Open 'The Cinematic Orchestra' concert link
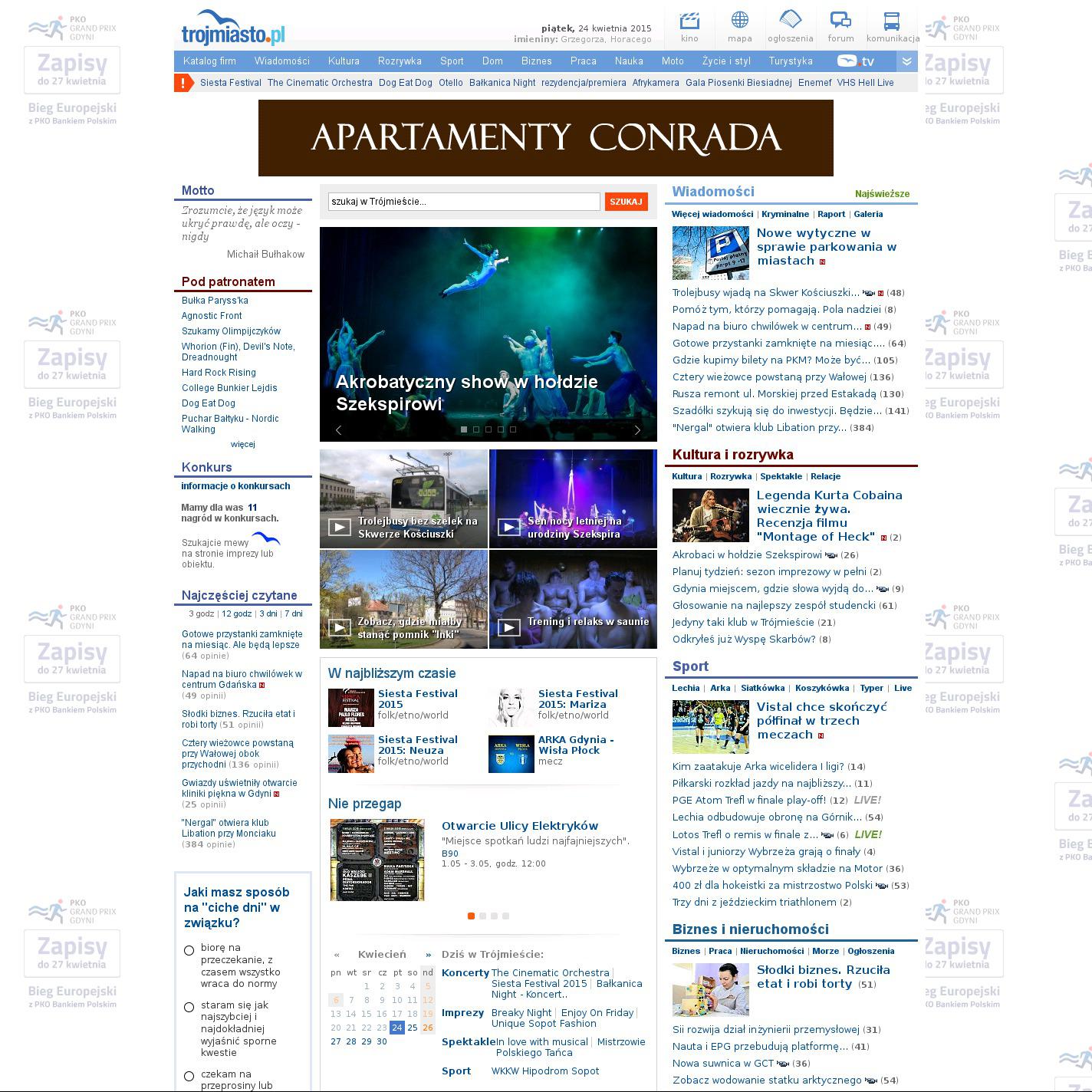The image size is (1092, 1092). (551, 973)
